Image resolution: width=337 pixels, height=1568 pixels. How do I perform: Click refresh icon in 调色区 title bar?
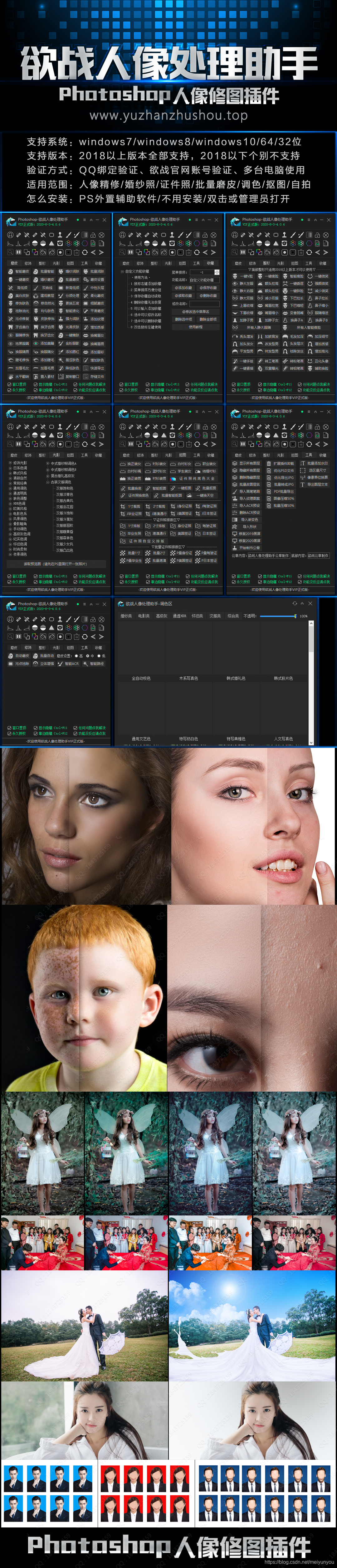pos(295,603)
